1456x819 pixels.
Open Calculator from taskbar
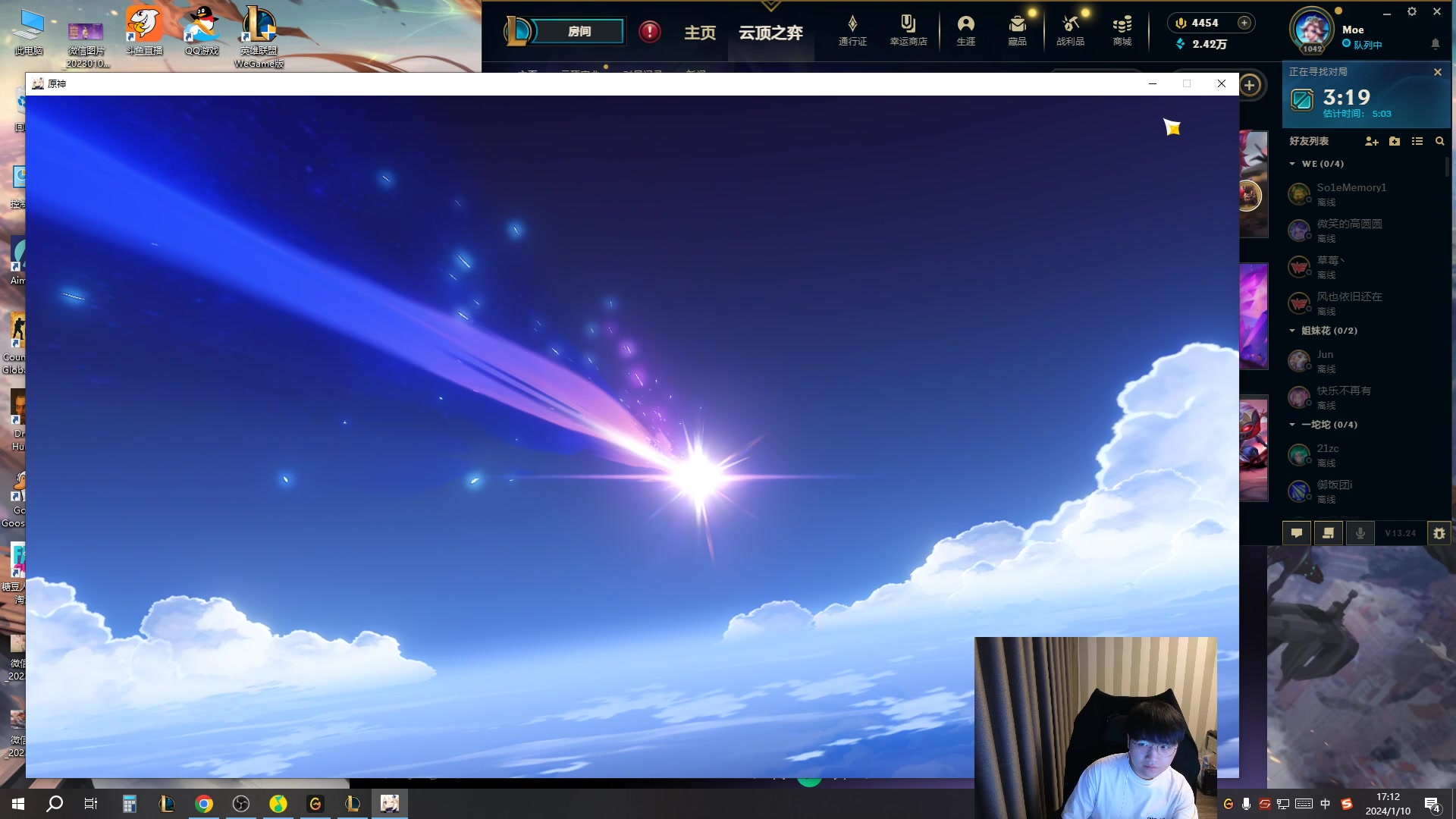[x=130, y=804]
